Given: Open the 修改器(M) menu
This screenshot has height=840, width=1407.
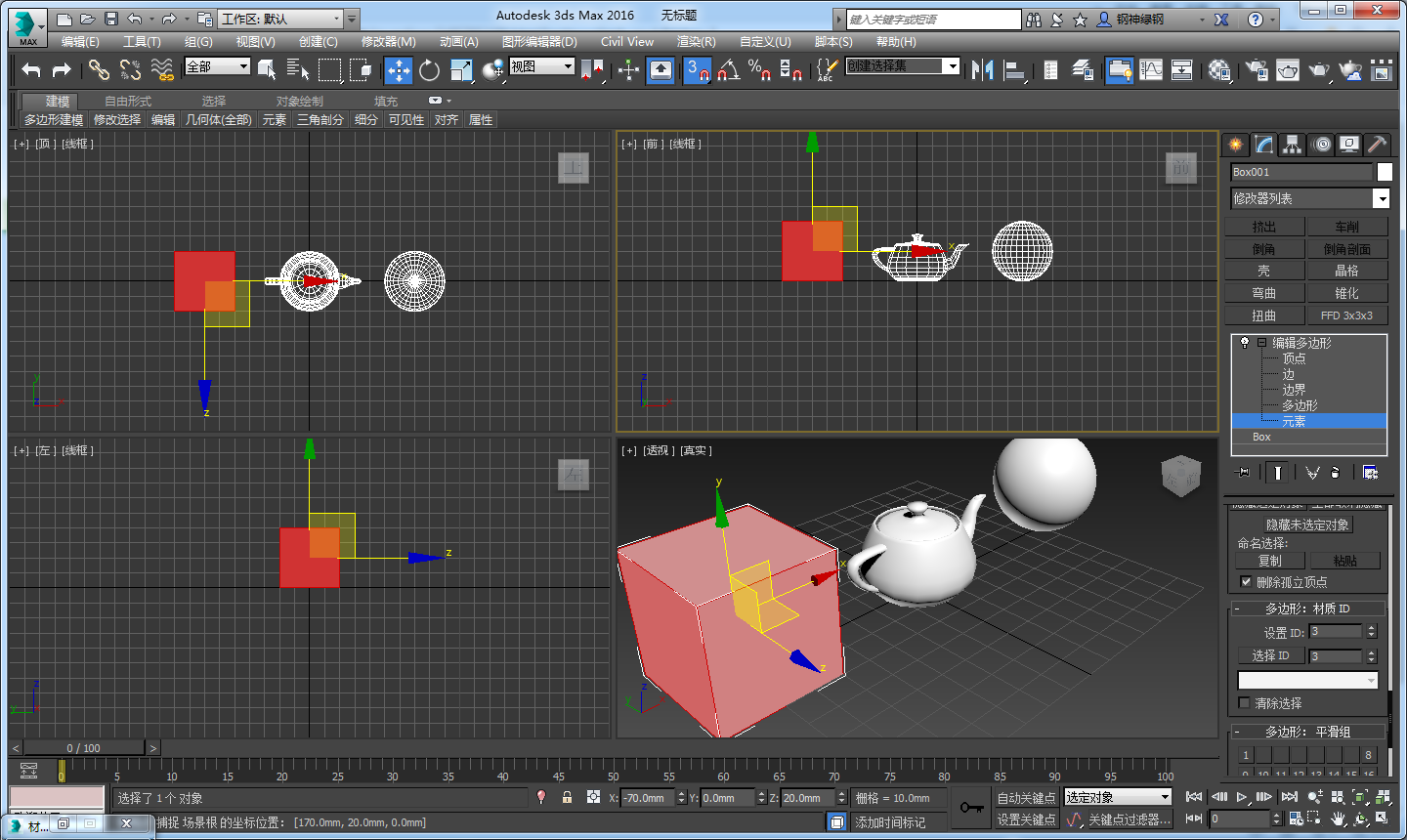Looking at the screenshot, I should point(388,42).
